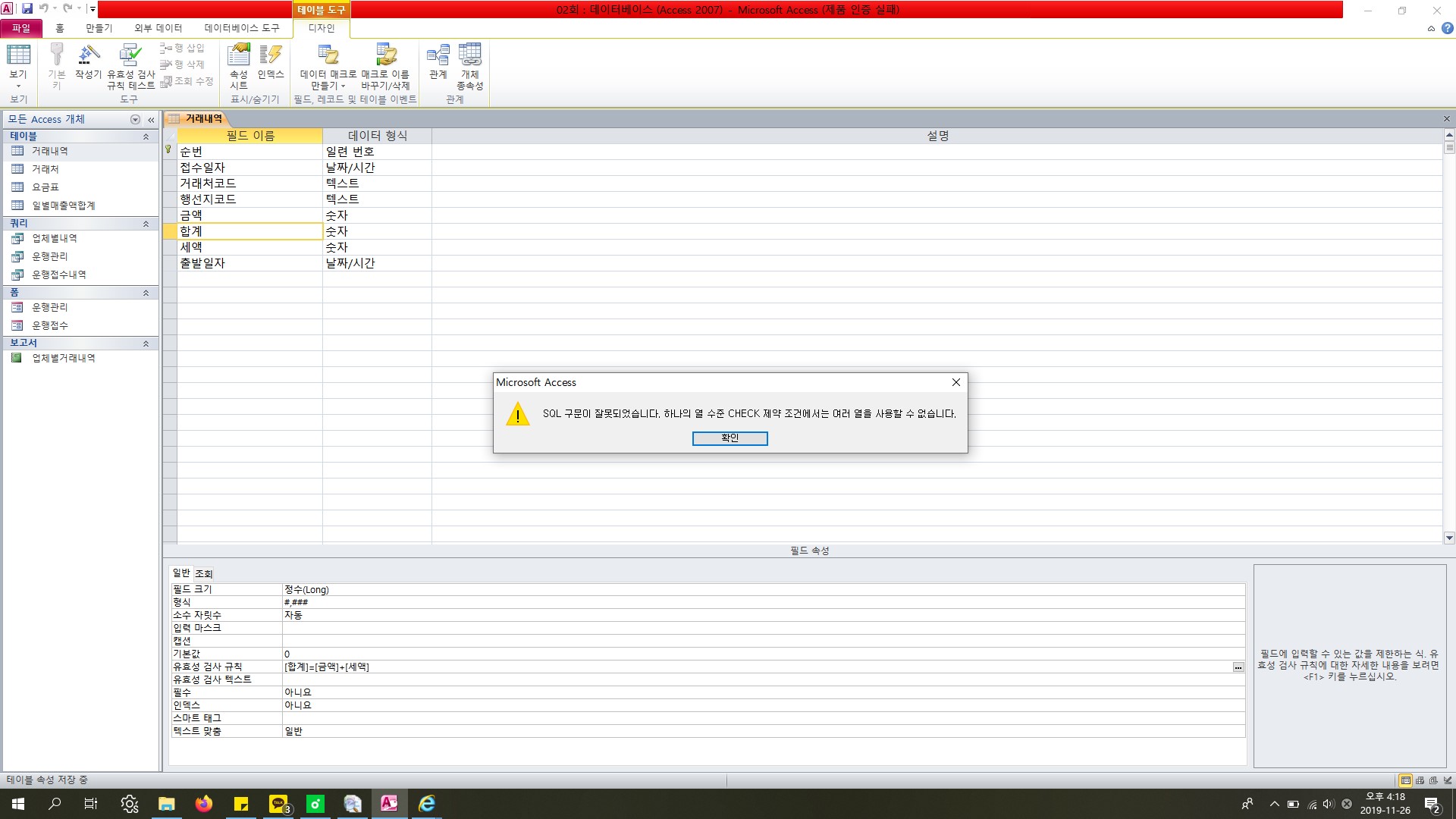This screenshot has width=1456, height=819.
Task: Click the 유효성 검사 텍스트 input field
Action: click(758, 679)
